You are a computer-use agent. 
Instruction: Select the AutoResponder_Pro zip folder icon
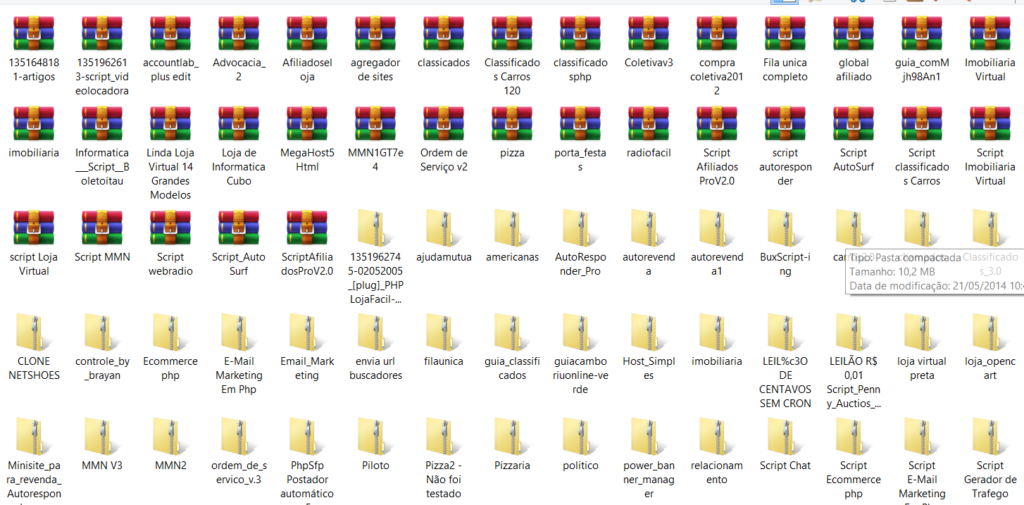click(x=580, y=227)
